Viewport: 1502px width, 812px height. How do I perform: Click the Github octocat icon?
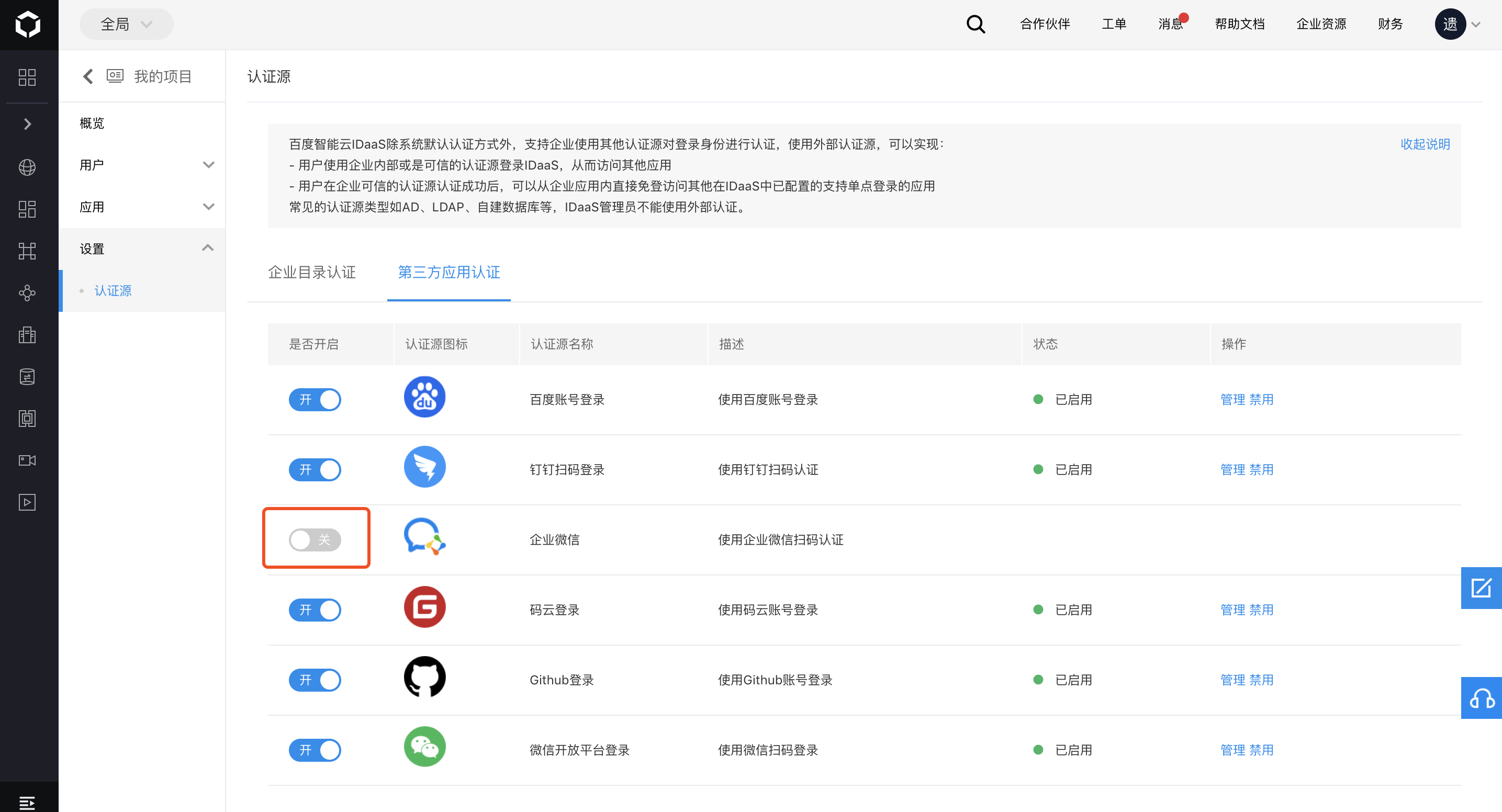click(424, 677)
